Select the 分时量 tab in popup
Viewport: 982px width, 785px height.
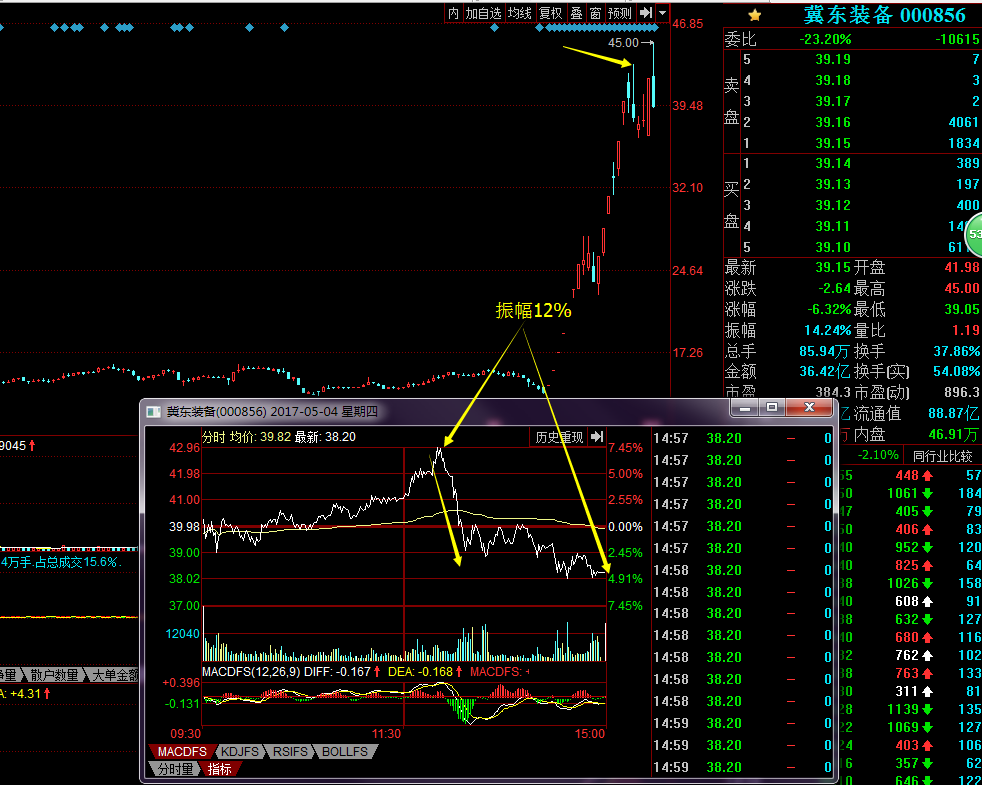174,768
